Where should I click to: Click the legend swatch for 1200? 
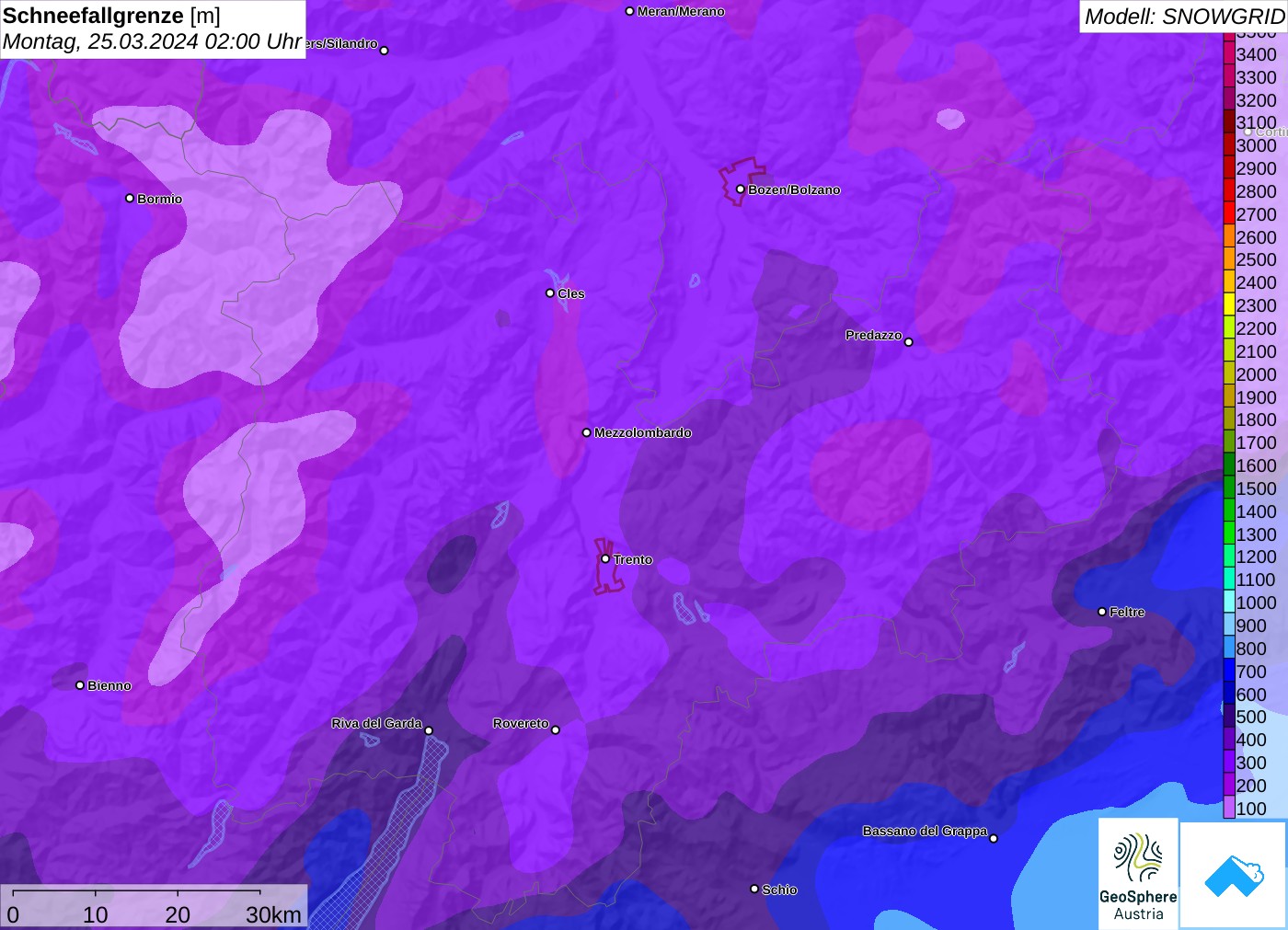tap(1229, 556)
